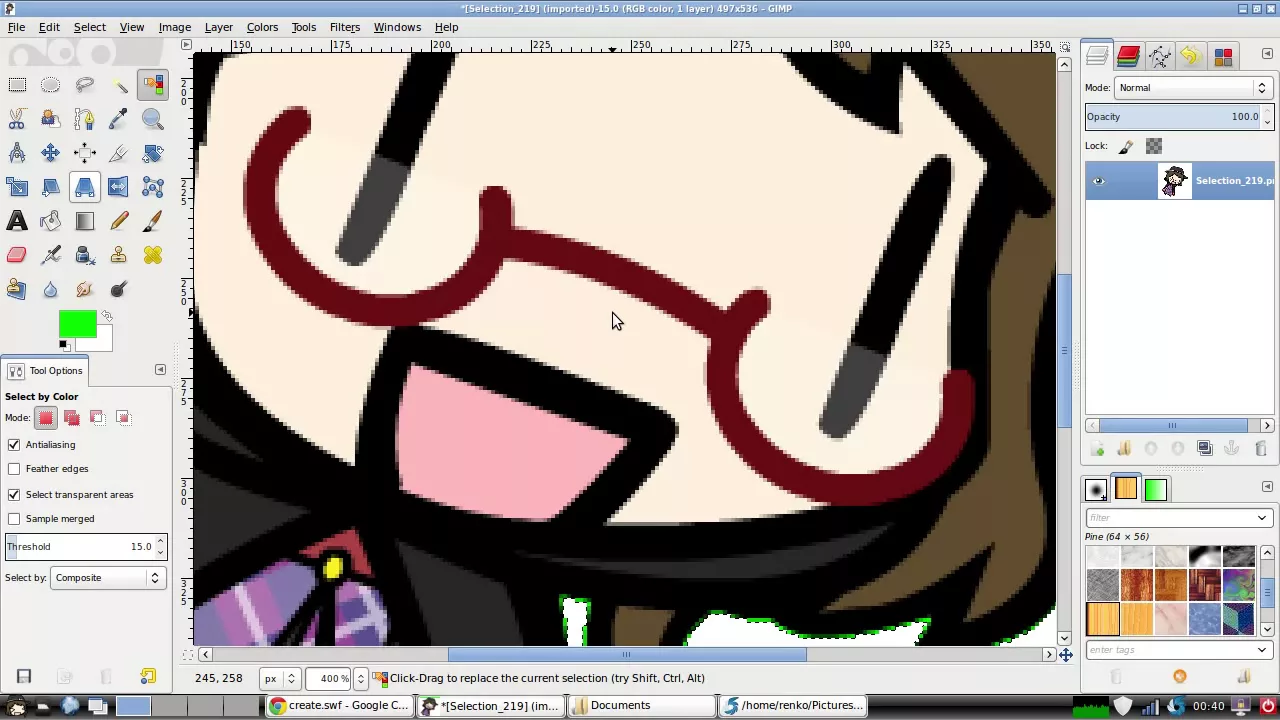Select the Zoom magnifier tool
The image size is (1280, 720).
[x=153, y=119]
